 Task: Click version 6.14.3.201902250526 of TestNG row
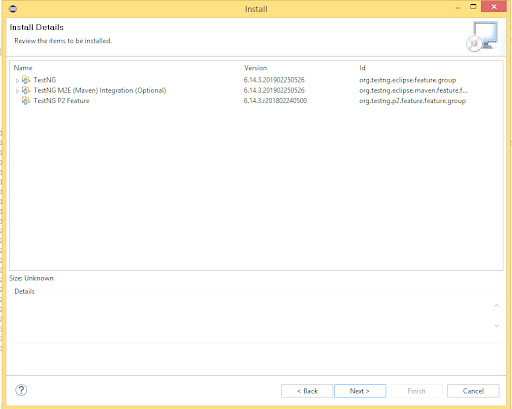click(x=274, y=80)
